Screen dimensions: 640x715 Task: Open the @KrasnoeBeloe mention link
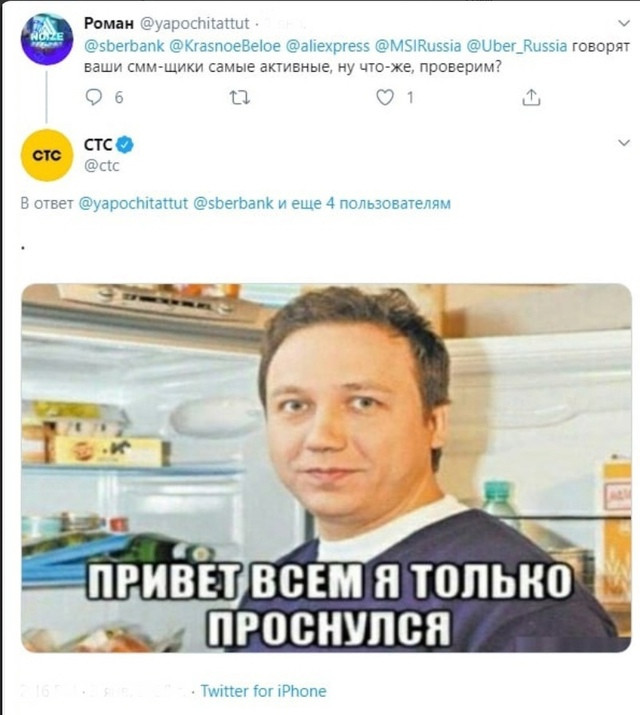pyautogui.click(x=225, y=46)
